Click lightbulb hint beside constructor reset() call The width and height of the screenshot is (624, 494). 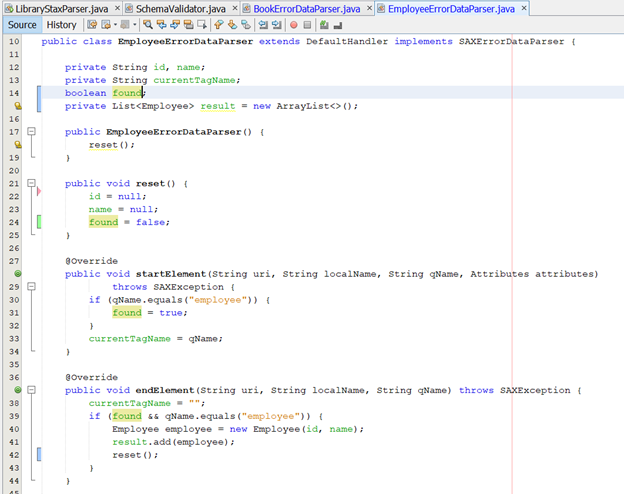tap(18, 144)
